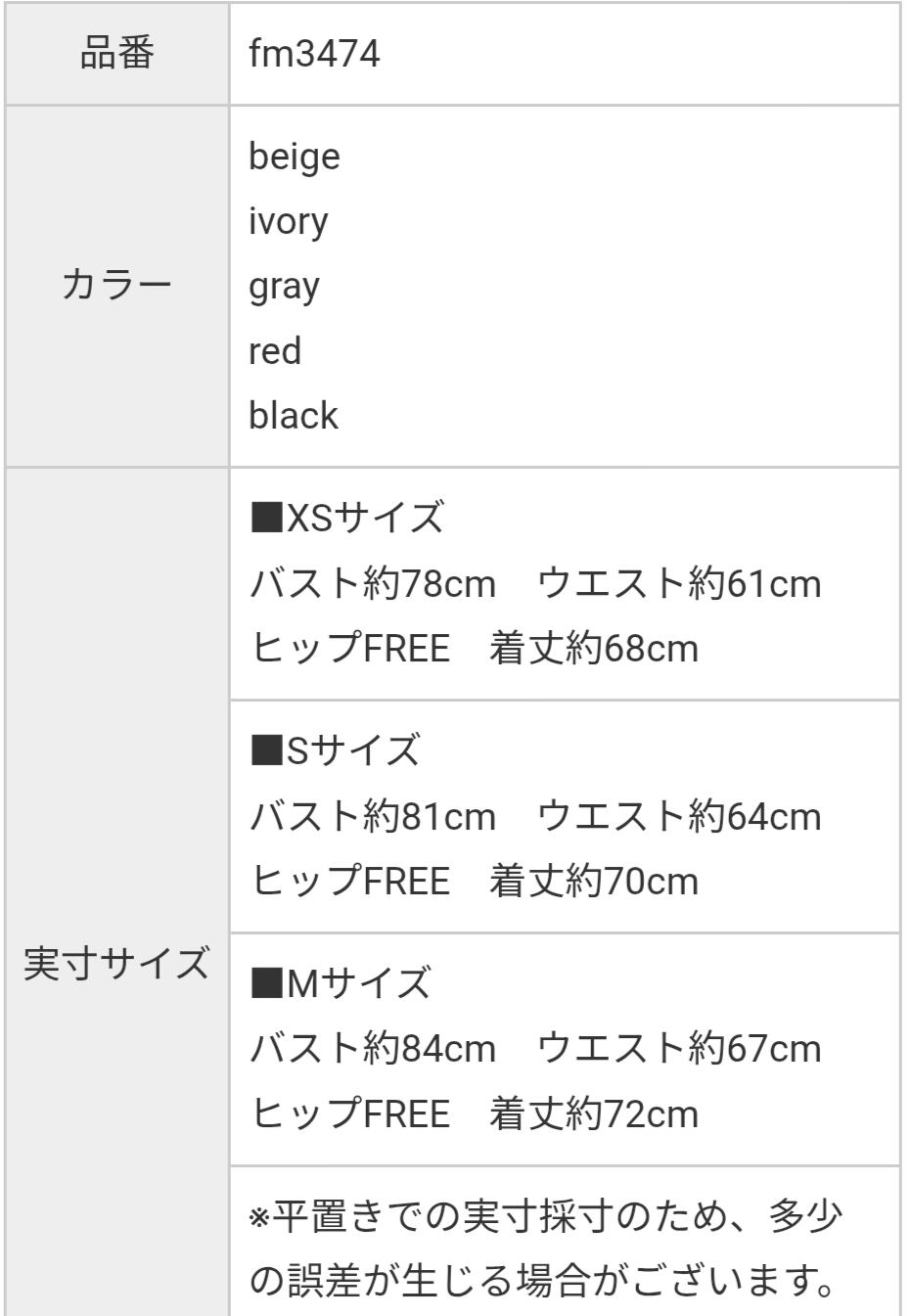Select the black color text
The height and width of the screenshot is (1316, 911).
click(x=293, y=416)
